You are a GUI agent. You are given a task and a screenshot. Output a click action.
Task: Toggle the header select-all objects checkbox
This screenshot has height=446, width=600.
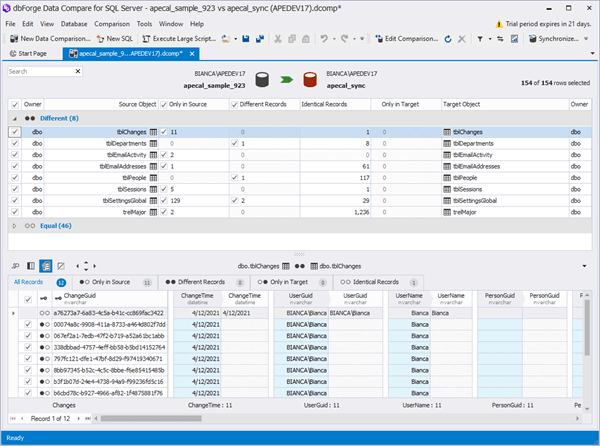pos(15,104)
